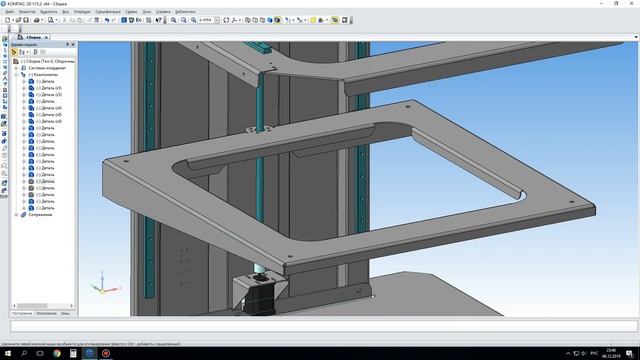Open the printer icon dropdown arrow
The image size is (640, 360).
[42, 20]
